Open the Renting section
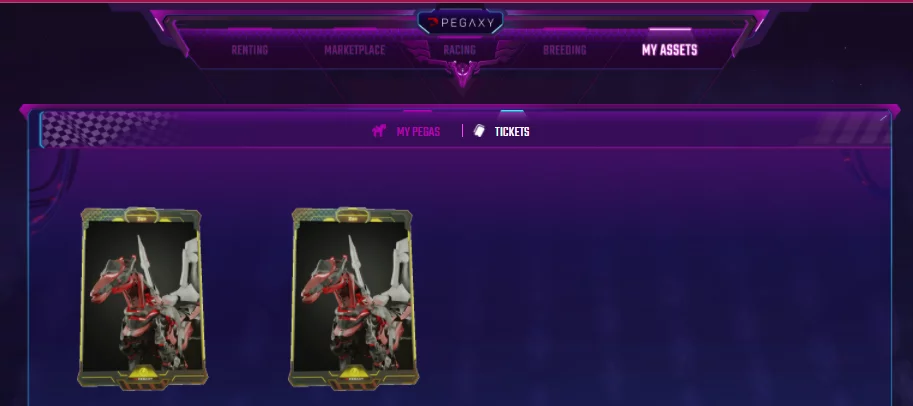This screenshot has width=913, height=406. pos(250,50)
